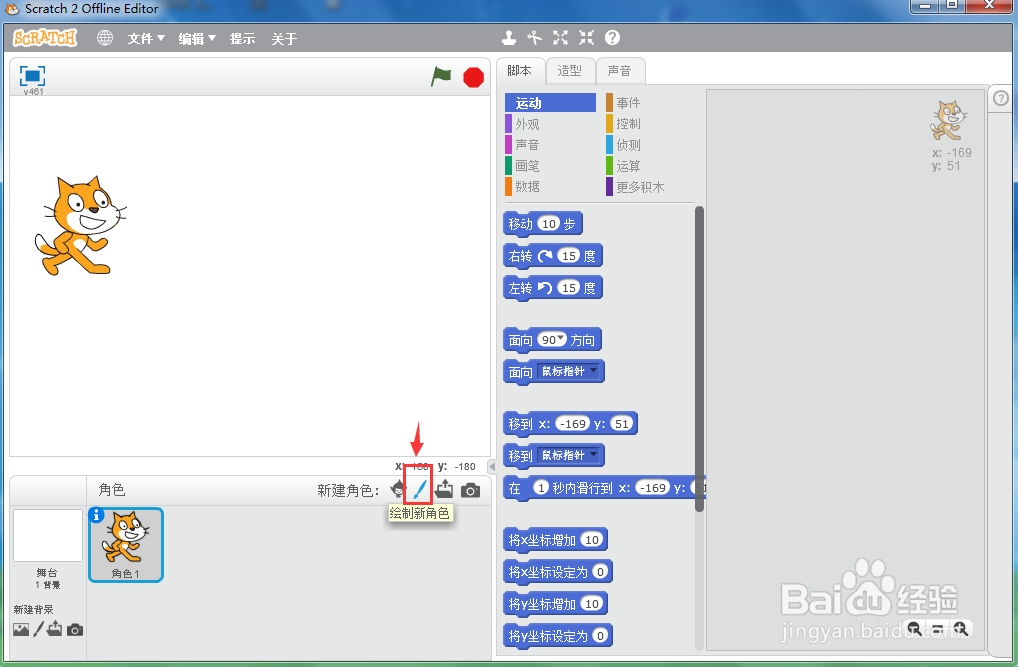Viewport: 1018px width, 667px height.
Task: Click seconds field in 秒内滑行到 block
Action: click(x=541, y=487)
